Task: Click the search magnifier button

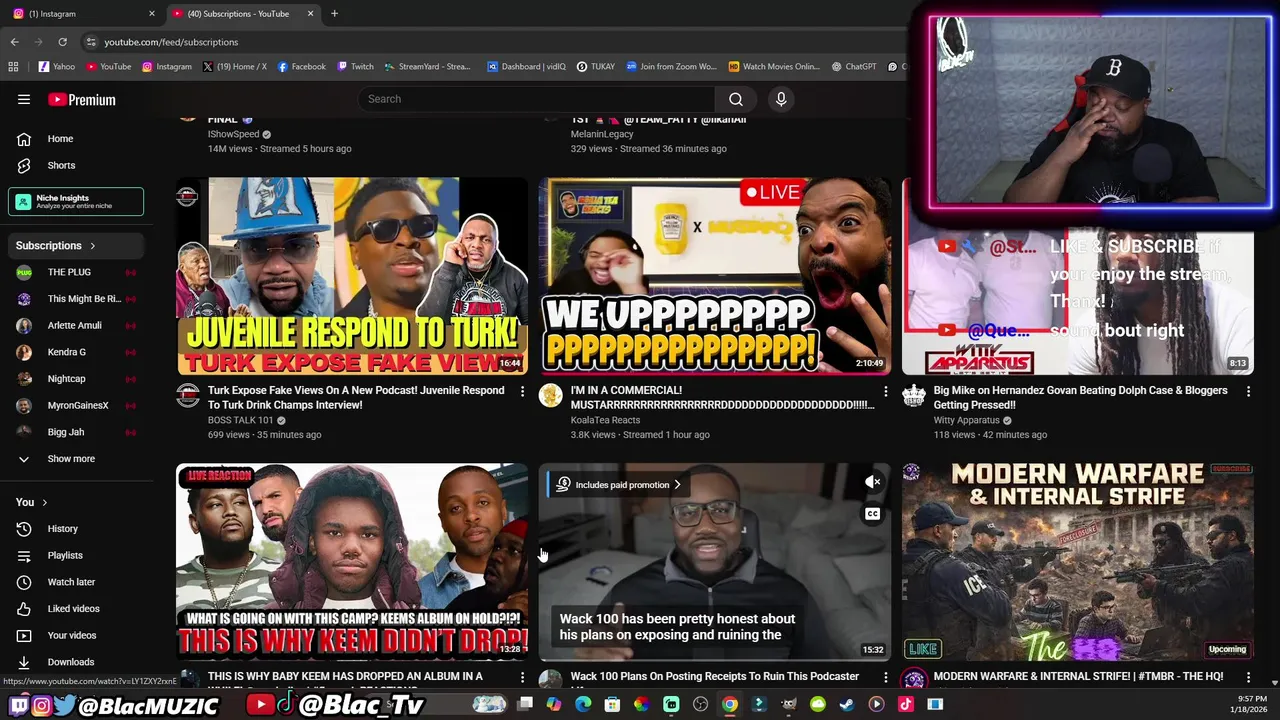Action: click(735, 99)
